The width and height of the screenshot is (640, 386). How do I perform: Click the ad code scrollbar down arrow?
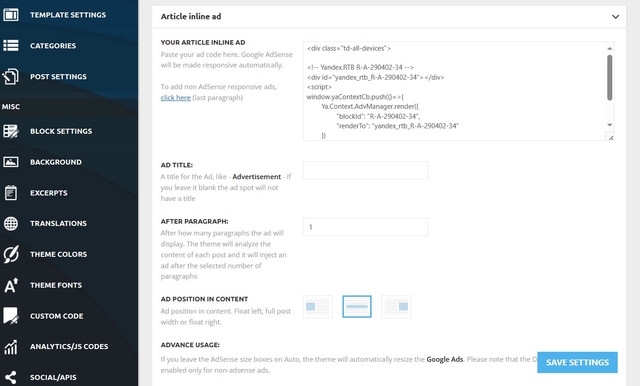coord(609,125)
